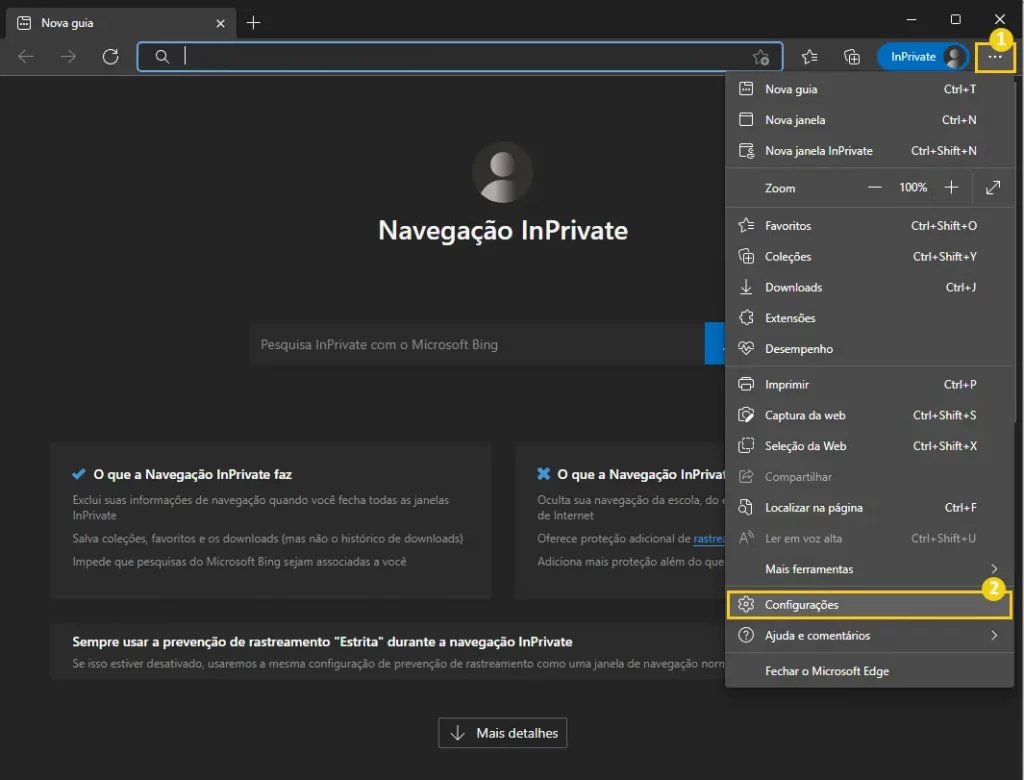Click the Localizar na página icon

click(746, 507)
